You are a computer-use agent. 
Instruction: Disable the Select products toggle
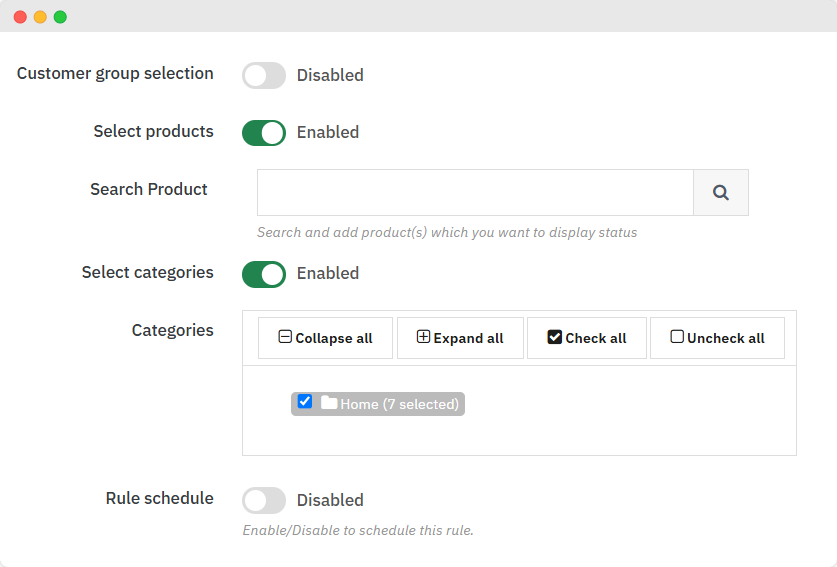[x=264, y=133]
